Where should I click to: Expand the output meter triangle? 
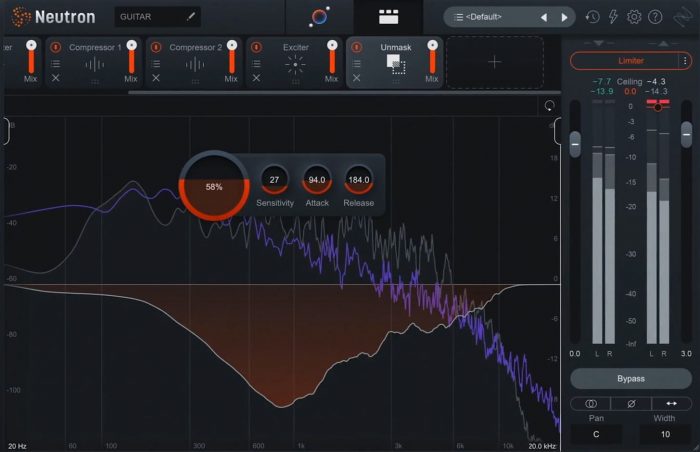coord(663,43)
